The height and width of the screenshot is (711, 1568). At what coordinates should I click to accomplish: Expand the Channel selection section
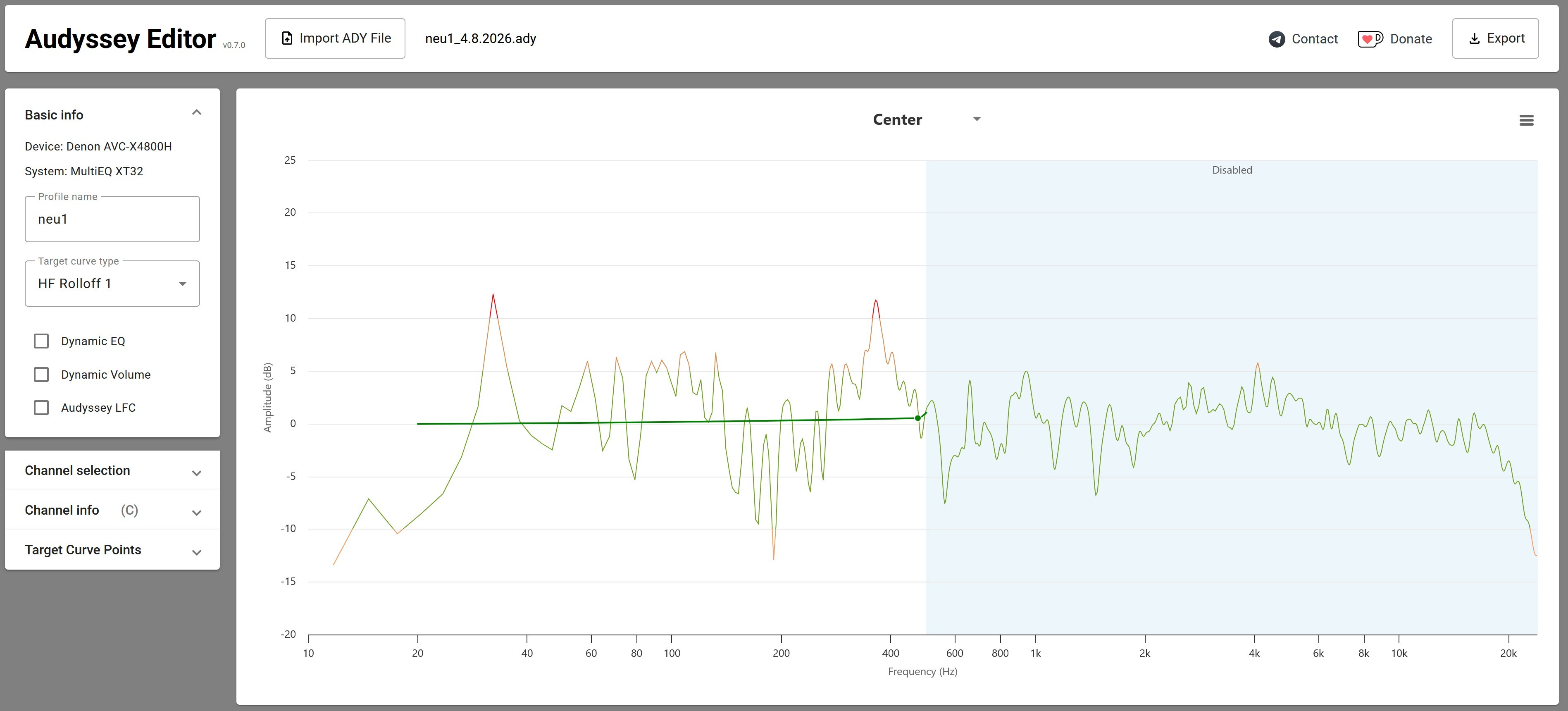(x=112, y=470)
